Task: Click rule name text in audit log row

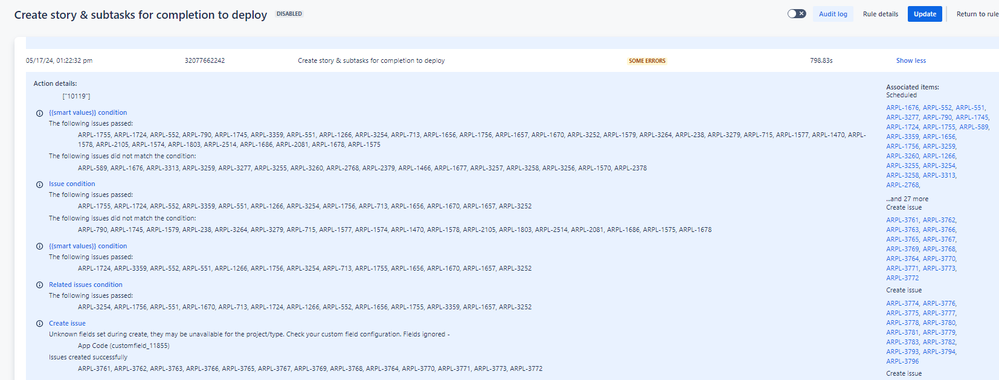Action: 371,61
